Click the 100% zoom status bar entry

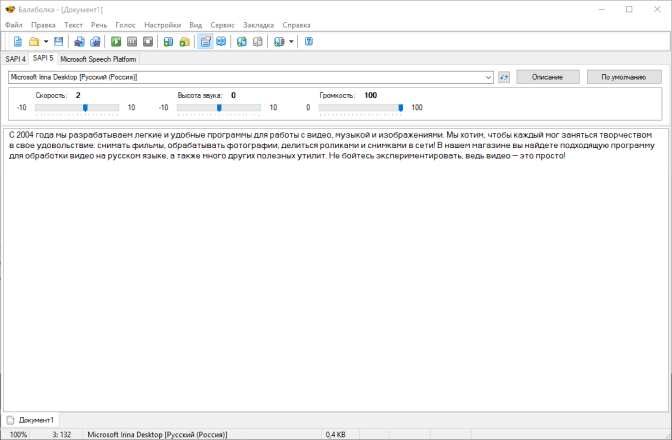(x=18, y=434)
